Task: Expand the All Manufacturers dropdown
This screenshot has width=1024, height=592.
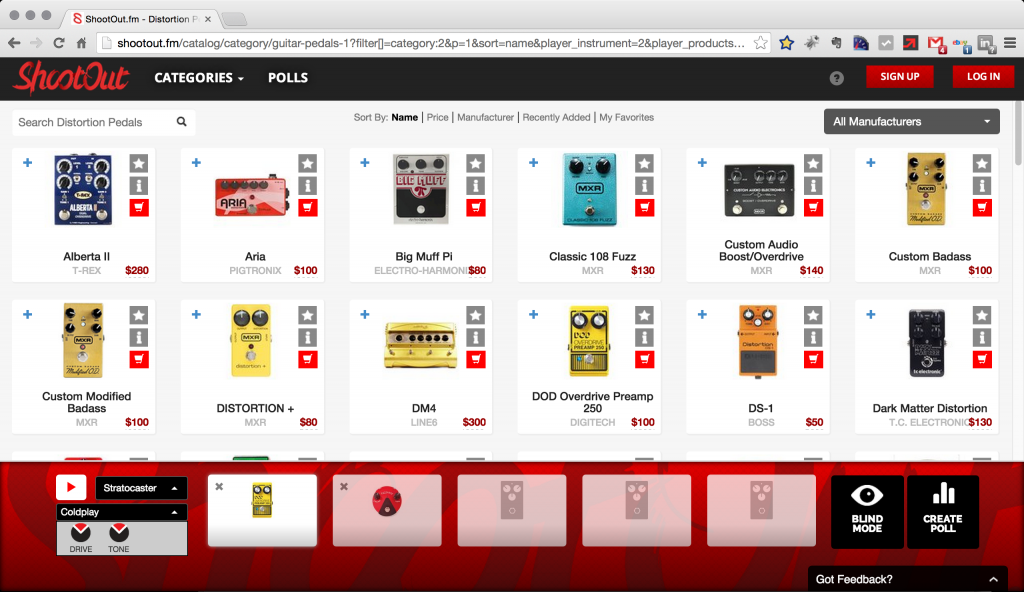Action: tap(912, 122)
